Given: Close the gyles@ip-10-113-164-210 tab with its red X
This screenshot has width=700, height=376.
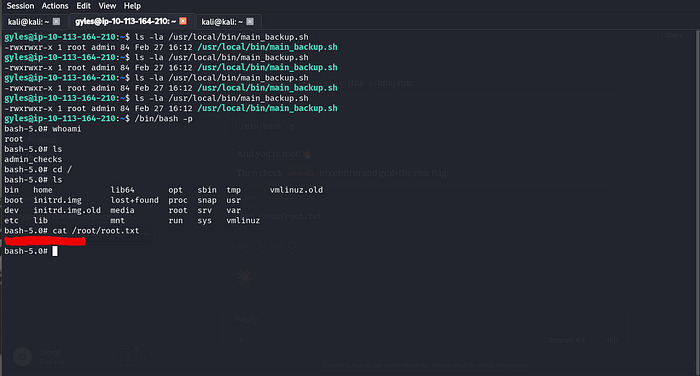Looking at the screenshot, I should click(x=183, y=21).
